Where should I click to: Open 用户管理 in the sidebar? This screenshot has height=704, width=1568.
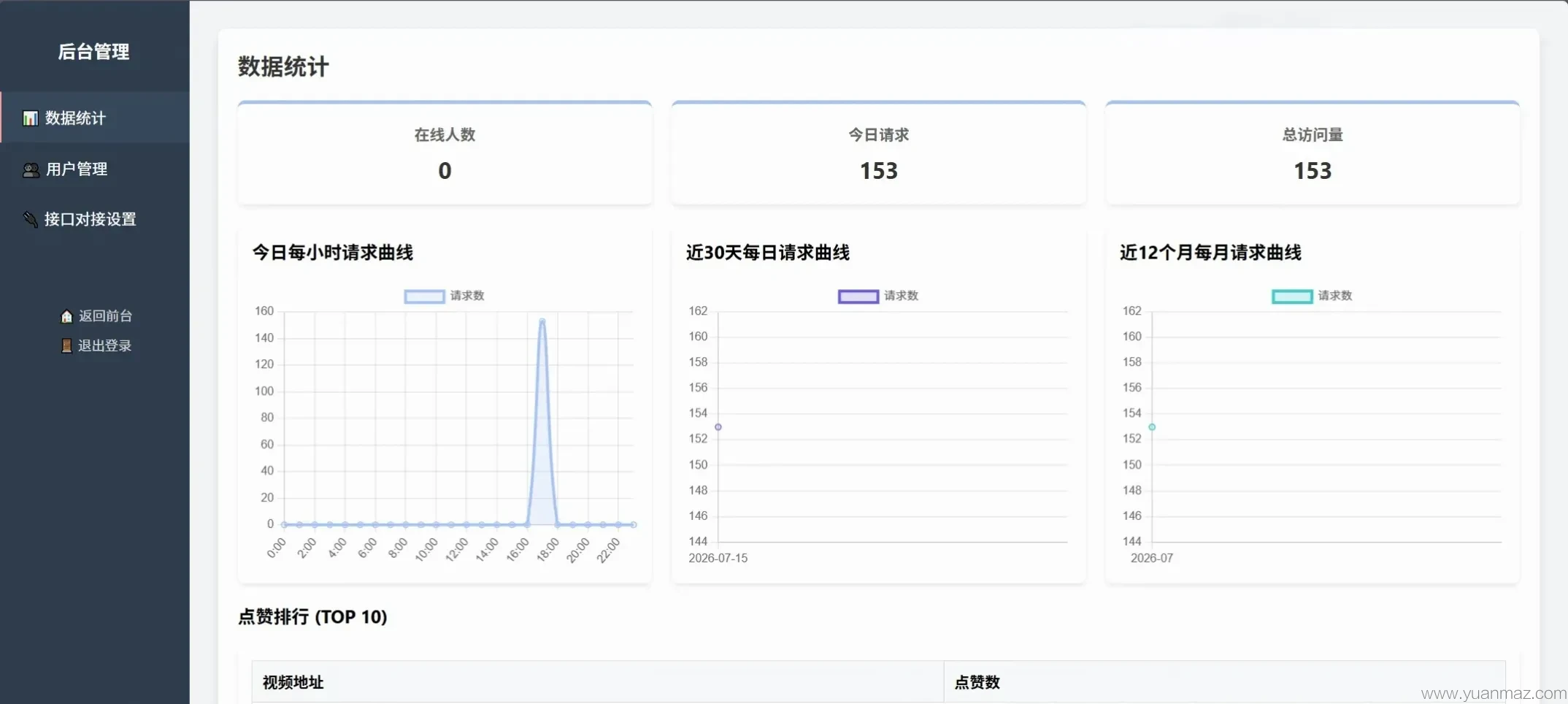click(95, 169)
